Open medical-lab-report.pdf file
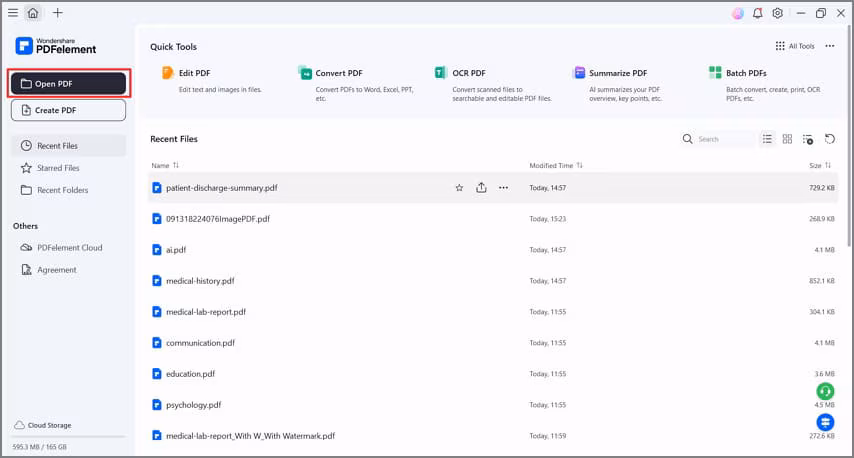The height and width of the screenshot is (458, 854). pyautogui.click(x=493, y=312)
